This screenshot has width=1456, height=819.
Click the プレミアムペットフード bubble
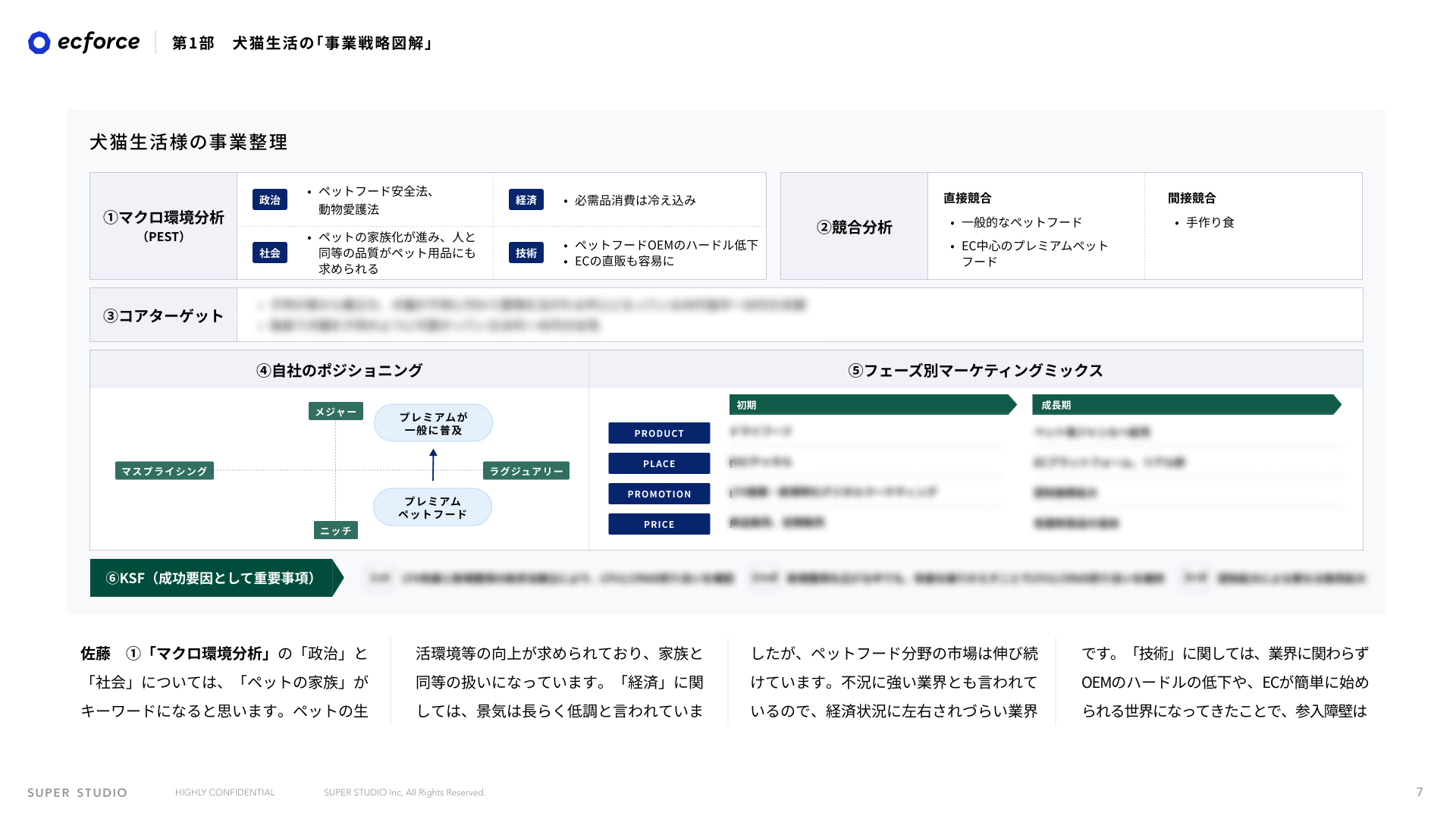click(x=432, y=507)
